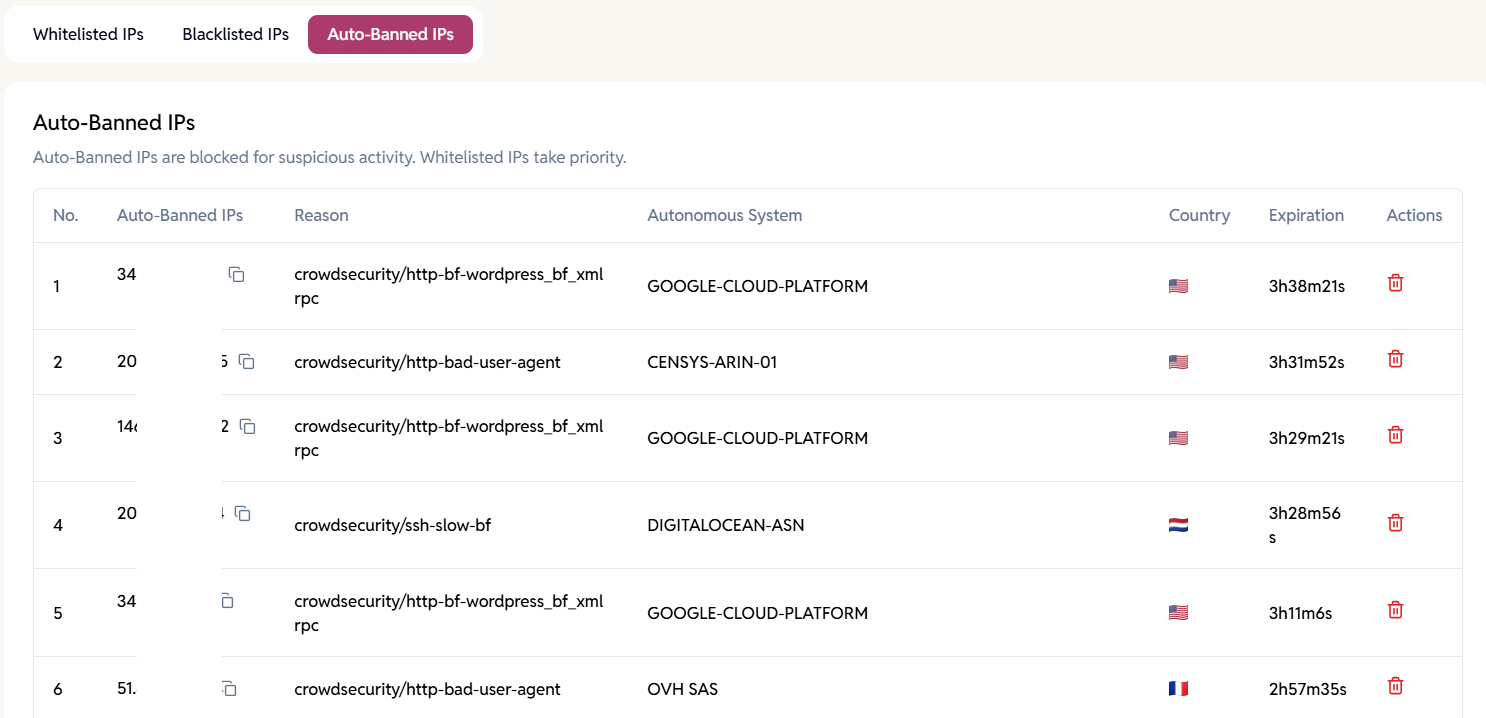
Task: Click the Expiration column header
Action: point(1306,215)
